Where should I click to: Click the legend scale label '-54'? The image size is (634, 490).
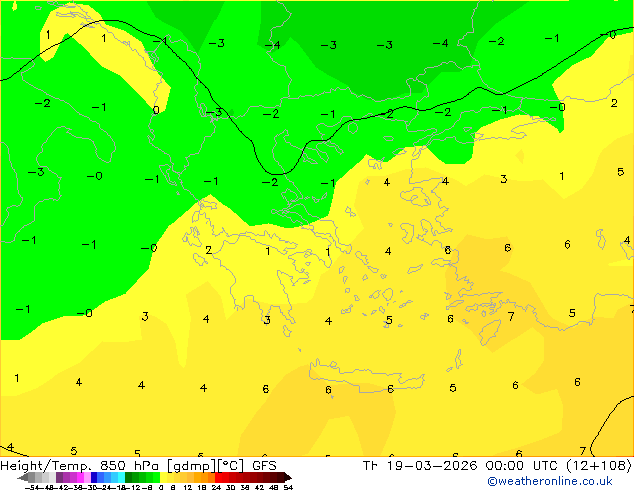(33, 488)
